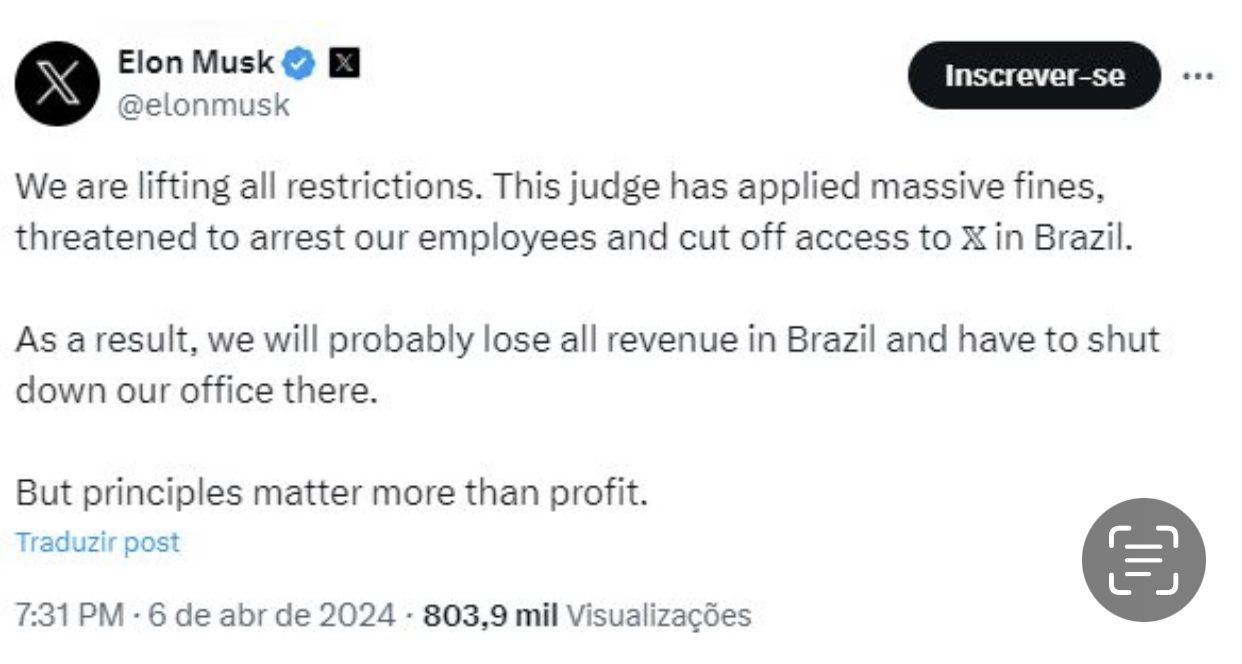The width and height of the screenshot is (1242, 664).
Task: Open the three-dot more options menu
Action: click(x=1197, y=76)
